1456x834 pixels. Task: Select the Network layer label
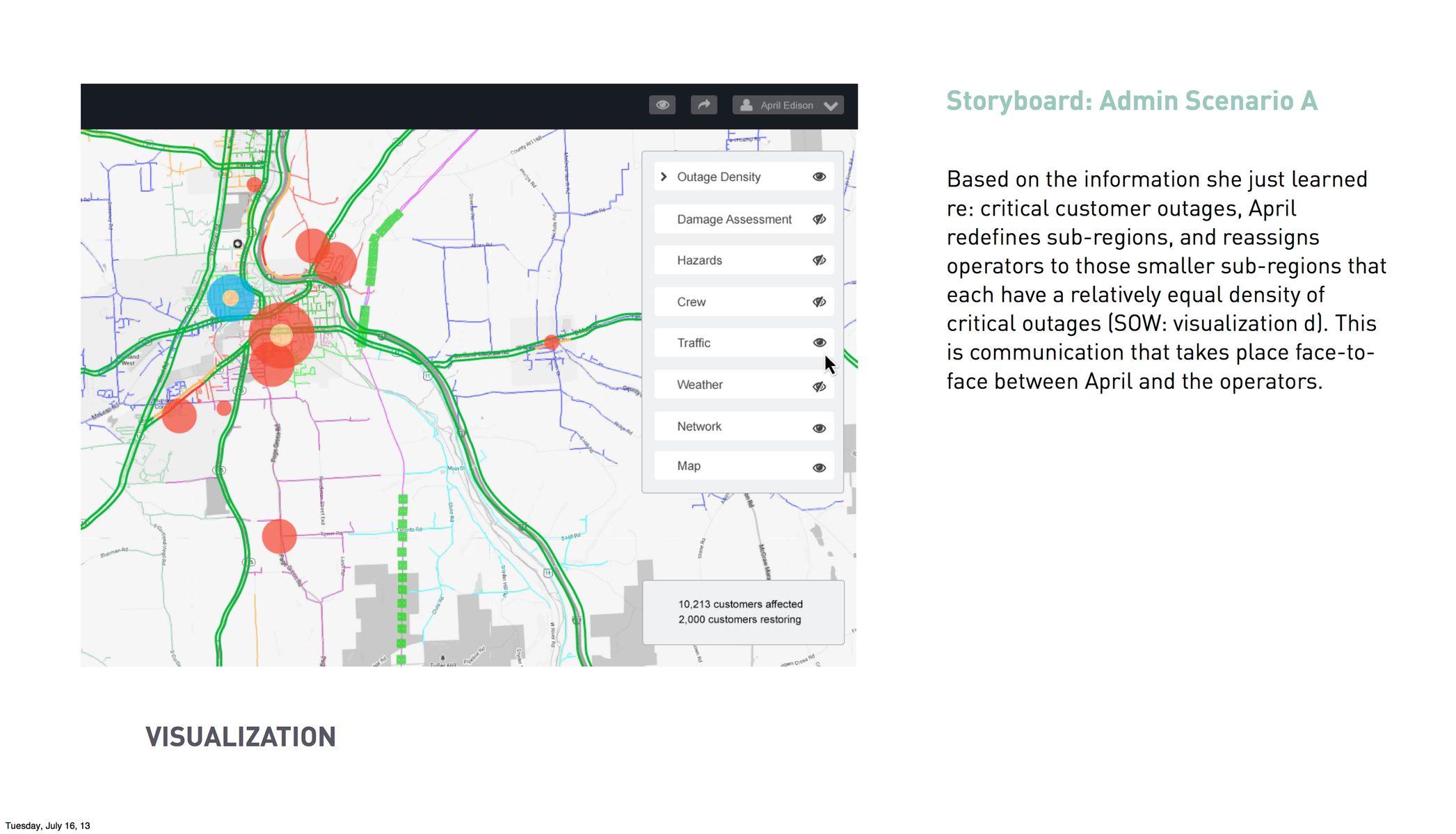click(x=699, y=426)
